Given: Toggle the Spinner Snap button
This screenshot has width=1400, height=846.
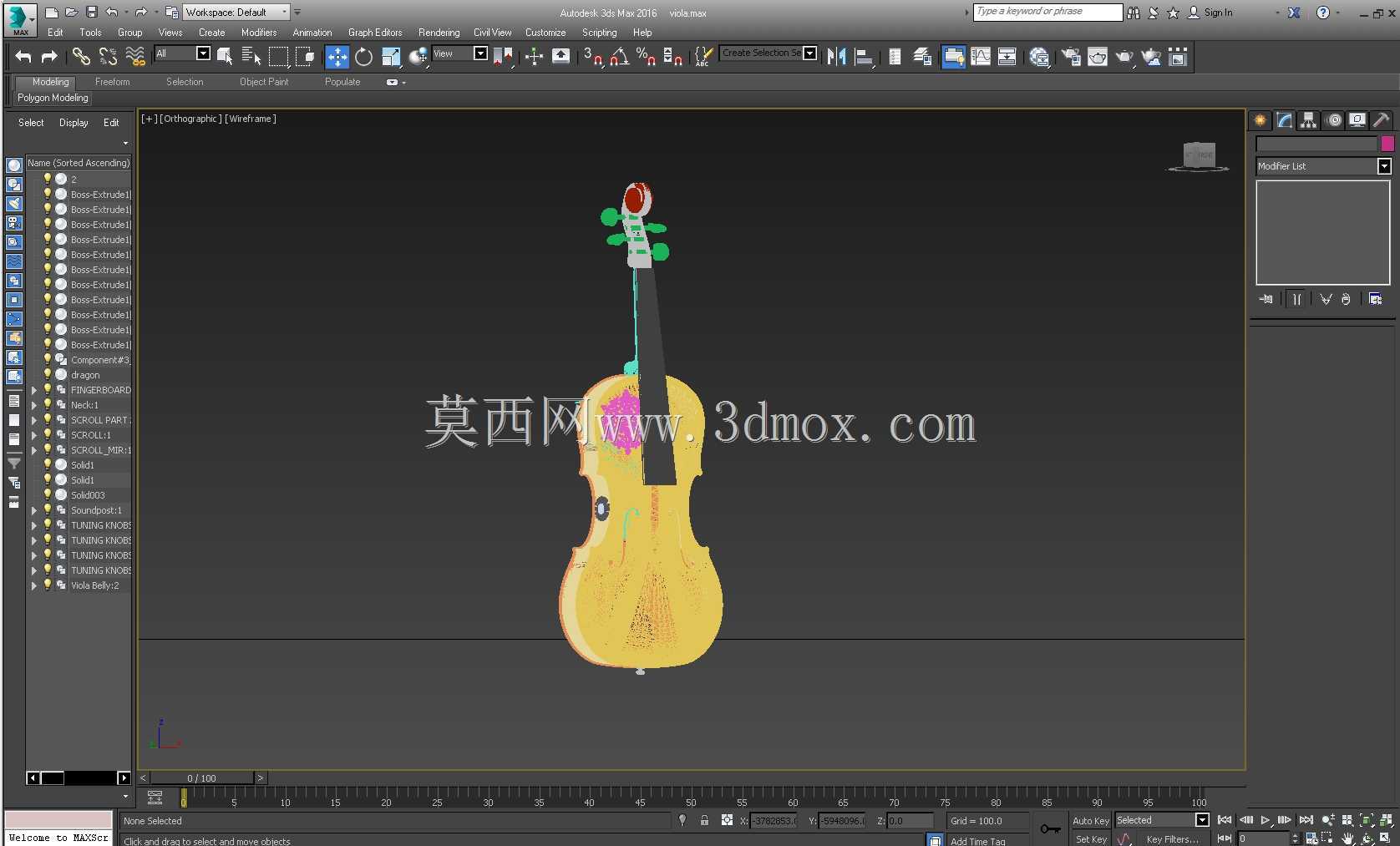Looking at the screenshot, I should (x=672, y=56).
